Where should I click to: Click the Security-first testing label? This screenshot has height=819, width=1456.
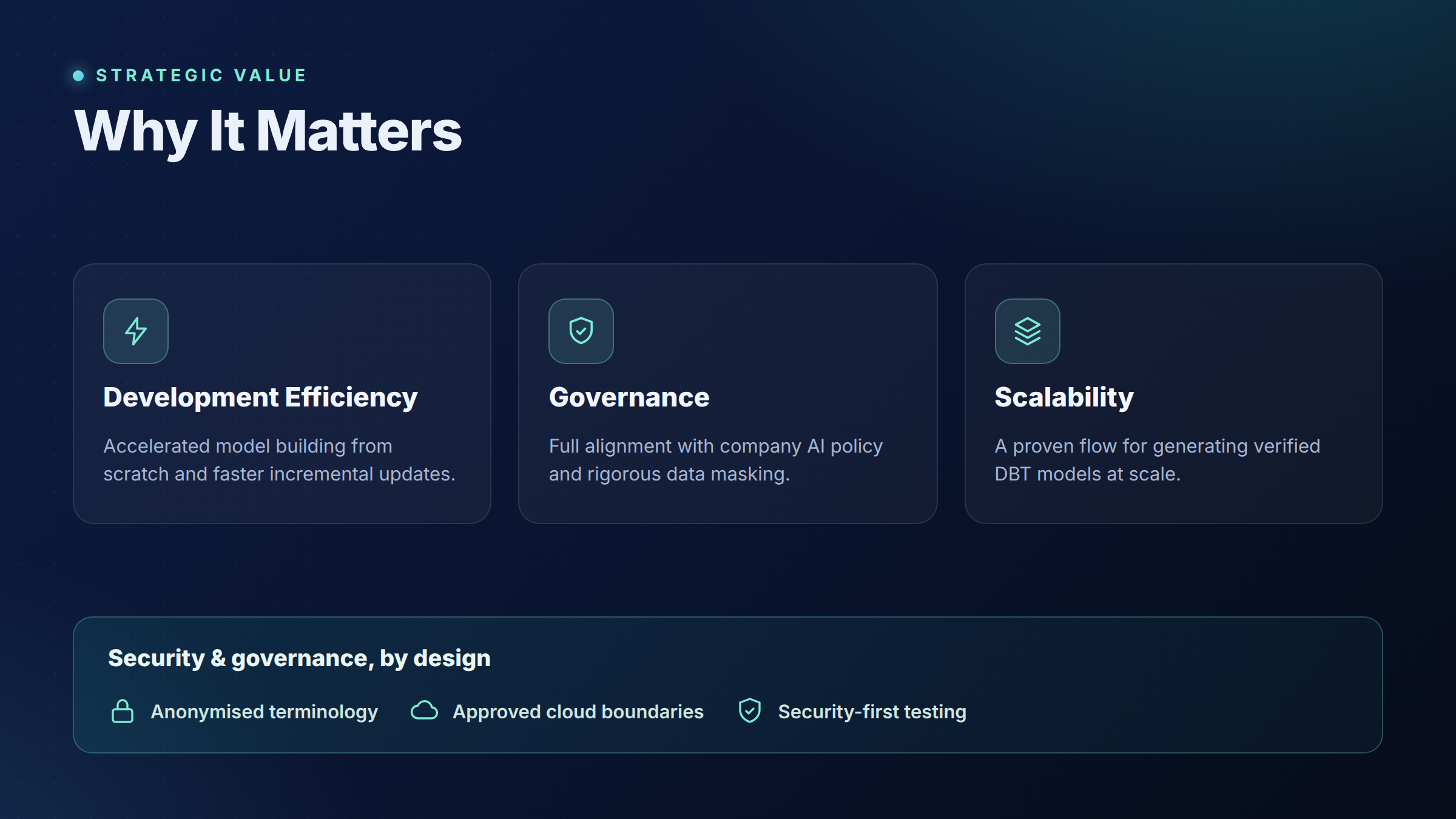click(x=872, y=712)
